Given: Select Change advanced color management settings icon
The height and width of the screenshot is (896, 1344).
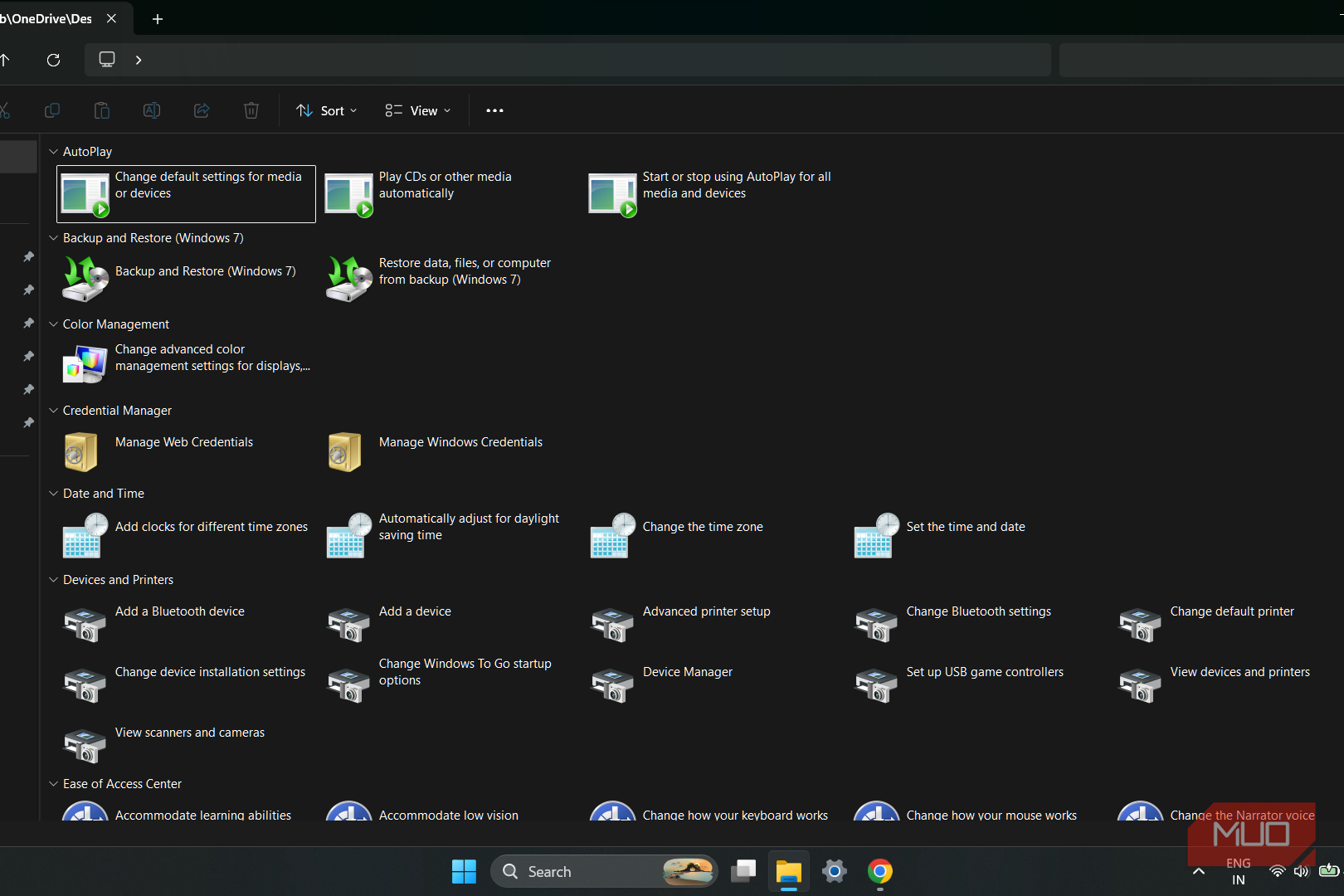Looking at the screenshot, I should pyautogui.click(x=85, y=365).
